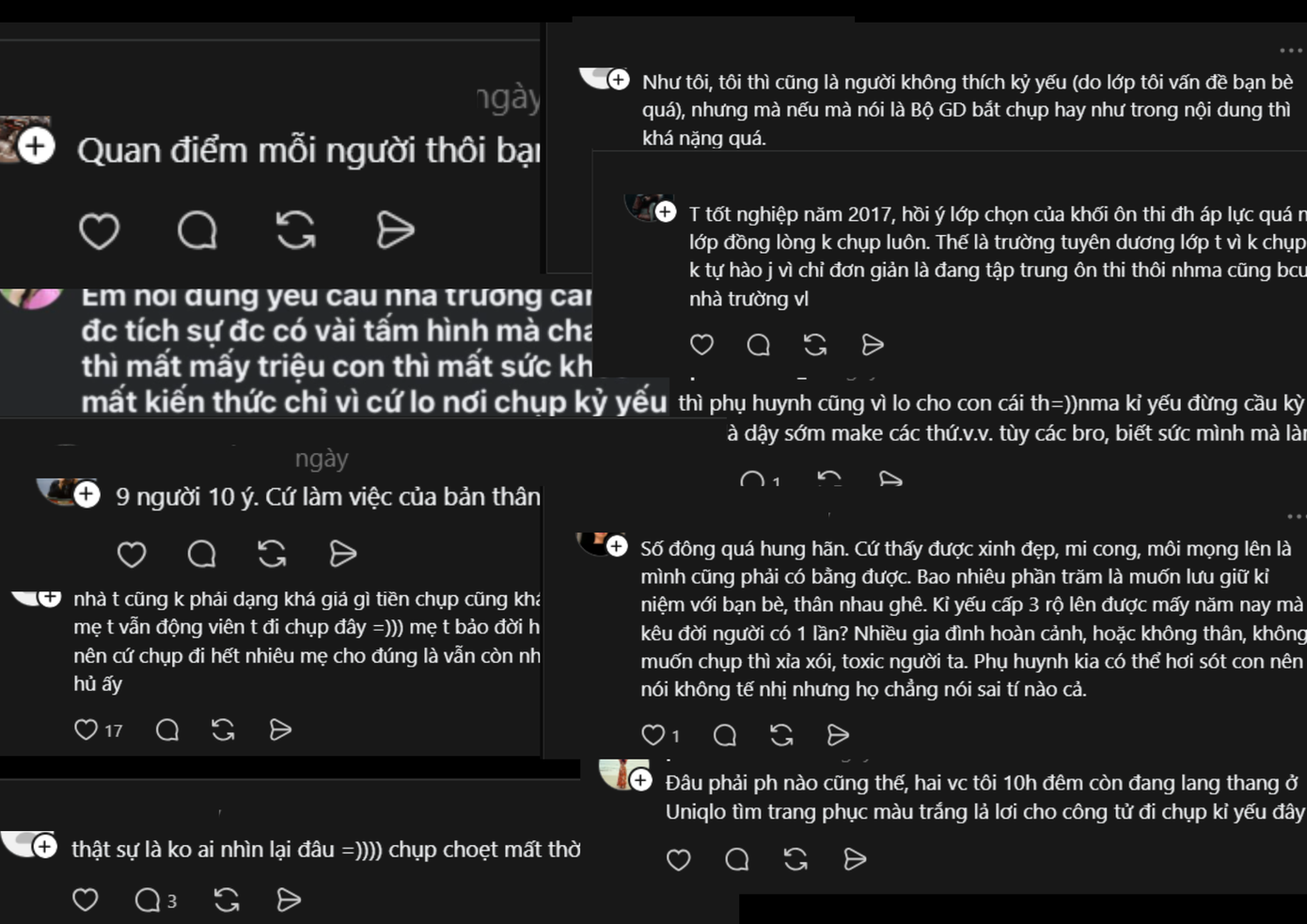
Task: Open three-dot menu on "Số đông" comment
Action: tap(1296, 516)
